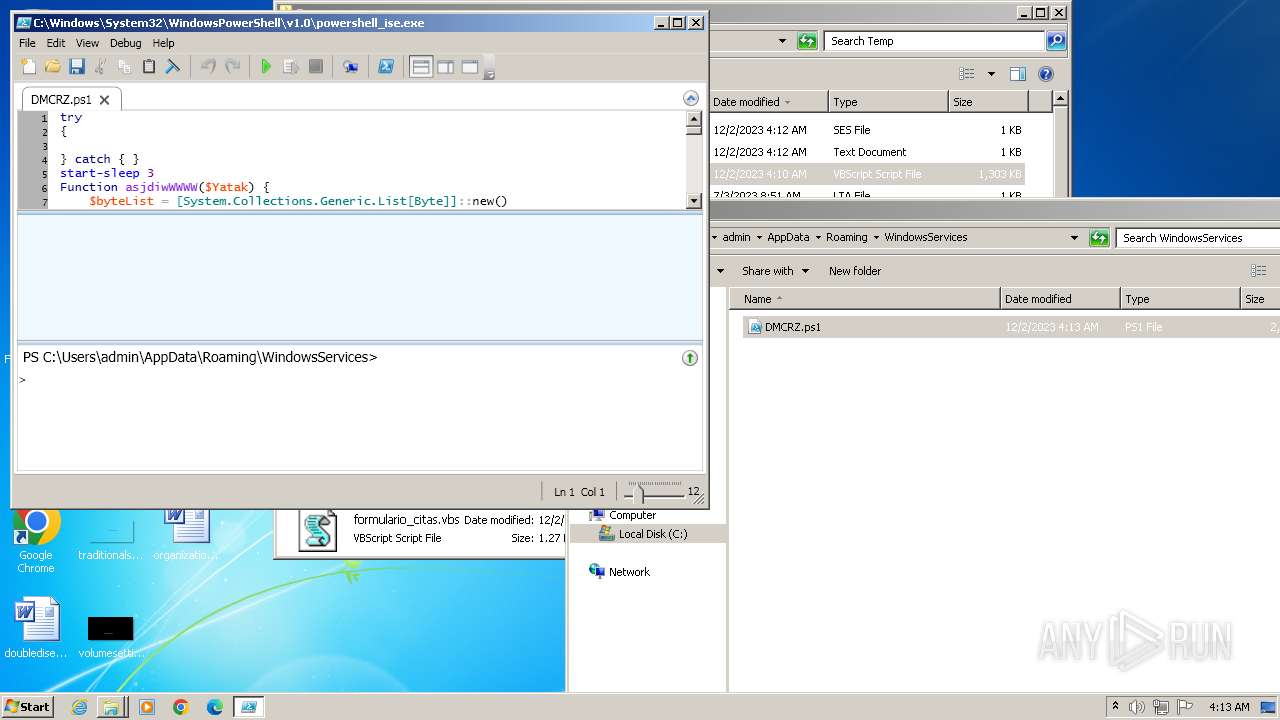Save the DMCRZ.ps1 script

coord(76,67)
